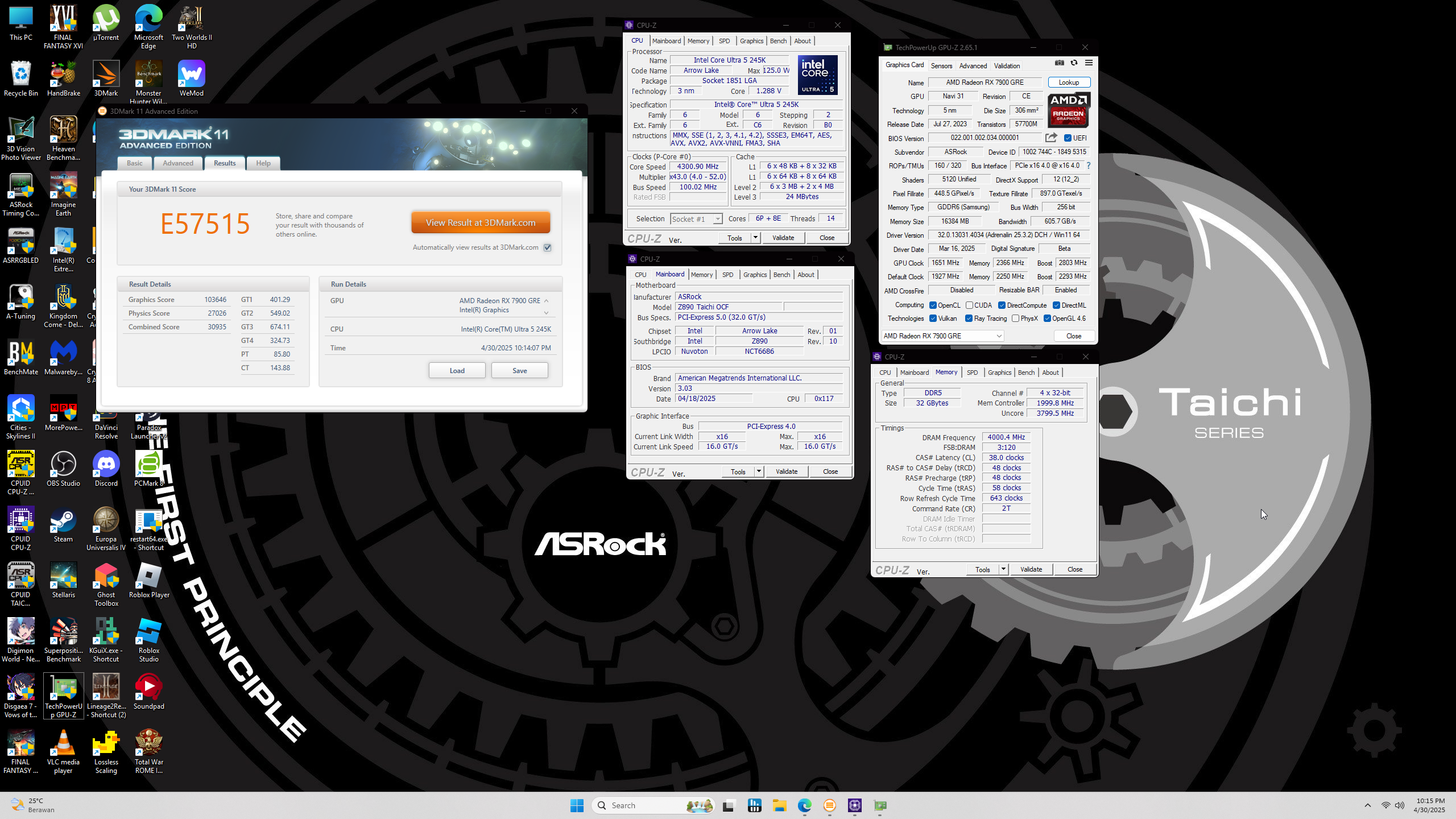Screen dimensions: 1456x819
Task: Open Help tab in 3DMark 11
Action: (x=263, y=163)
